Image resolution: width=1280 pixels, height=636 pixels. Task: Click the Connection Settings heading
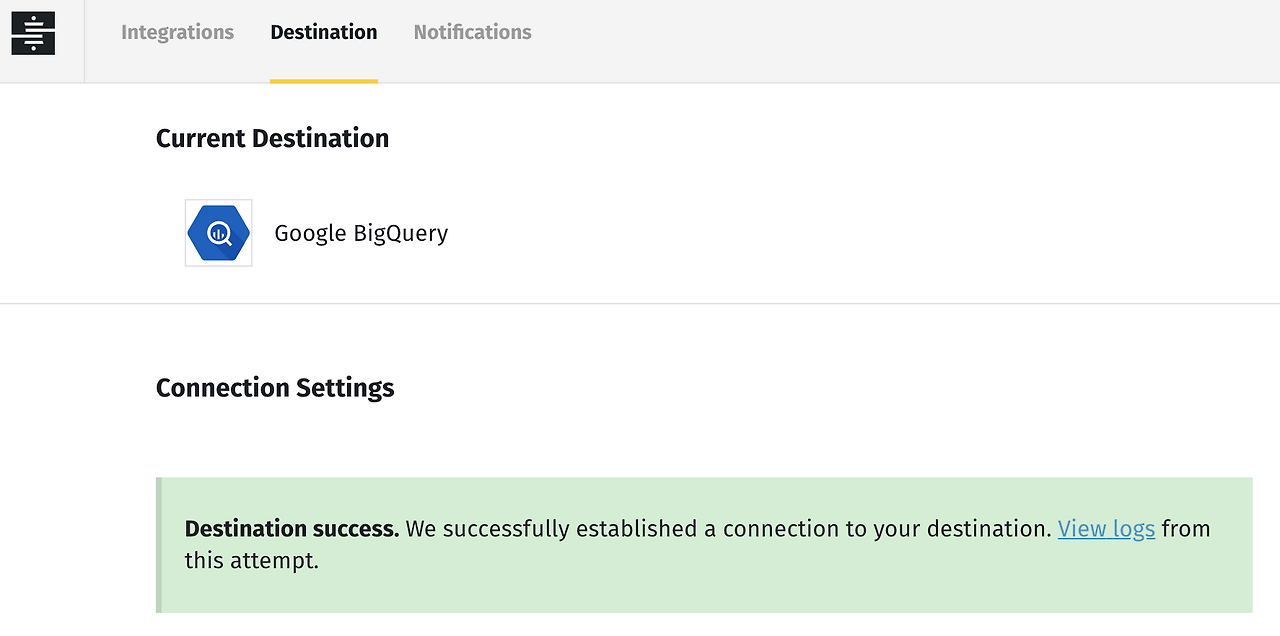click(275, 388)
